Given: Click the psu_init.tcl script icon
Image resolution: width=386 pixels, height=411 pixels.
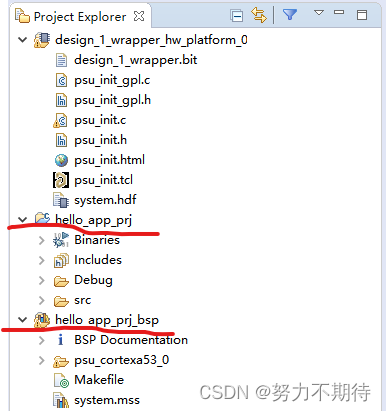Looking at the screenshot, I should [61, 180].
